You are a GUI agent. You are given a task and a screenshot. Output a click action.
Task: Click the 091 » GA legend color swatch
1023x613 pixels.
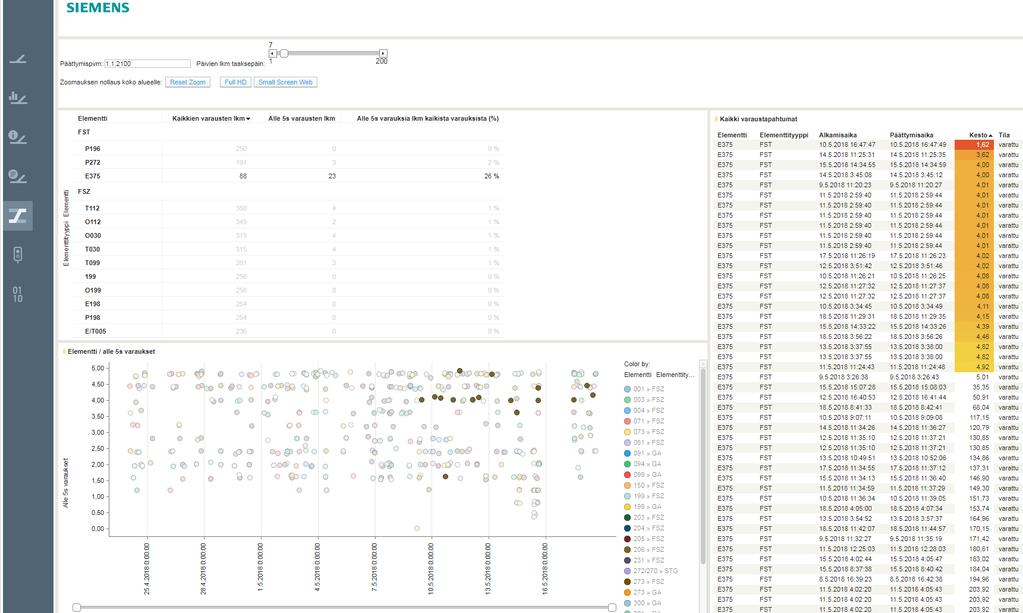click(x=628, y=453)
